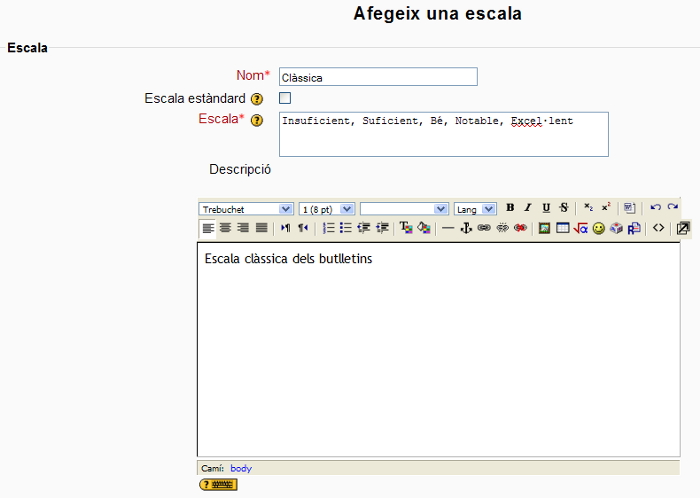Enlarge the editor to fullscreen
700x498 pixels.
683,228
